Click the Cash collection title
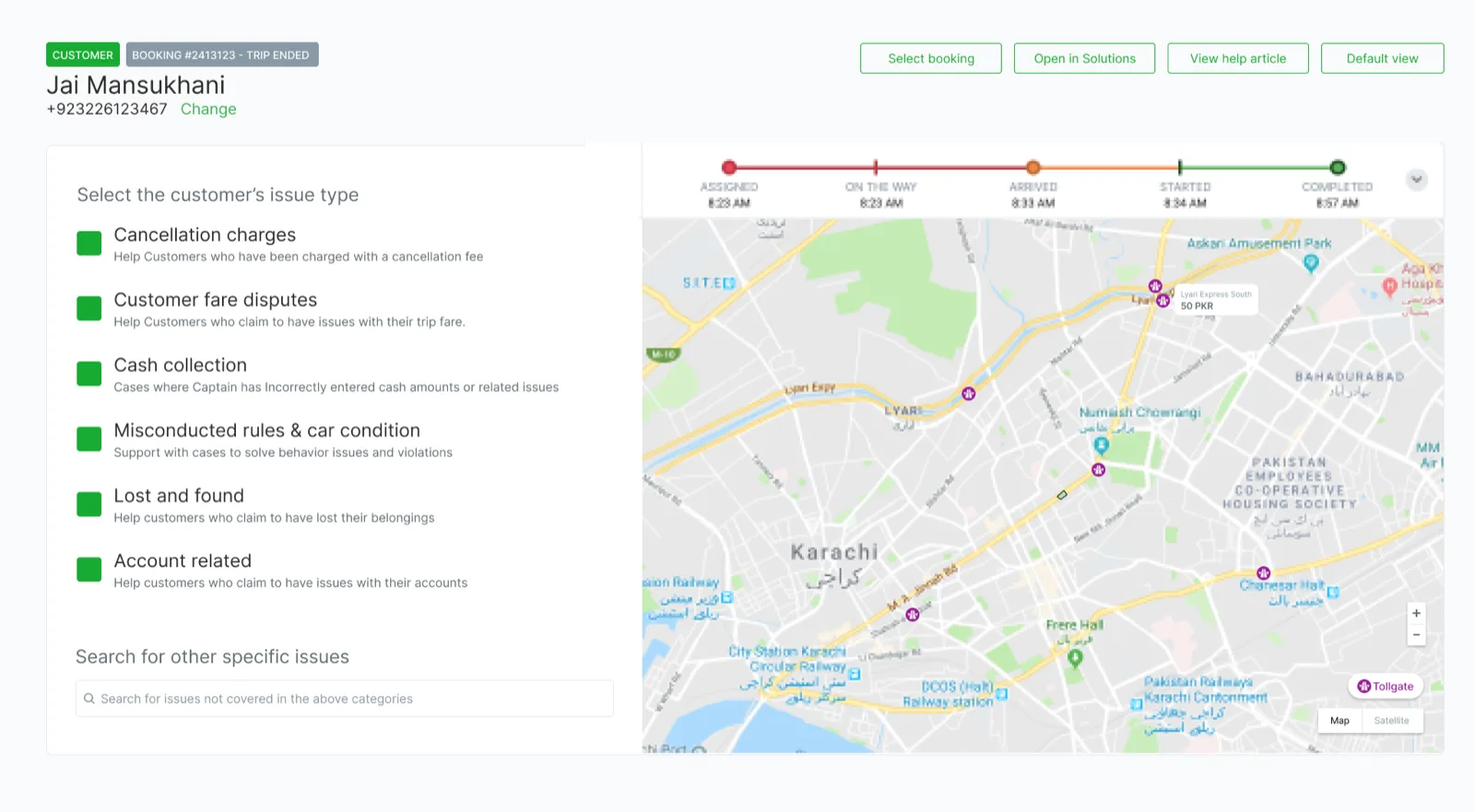 [x=181, y=365]
